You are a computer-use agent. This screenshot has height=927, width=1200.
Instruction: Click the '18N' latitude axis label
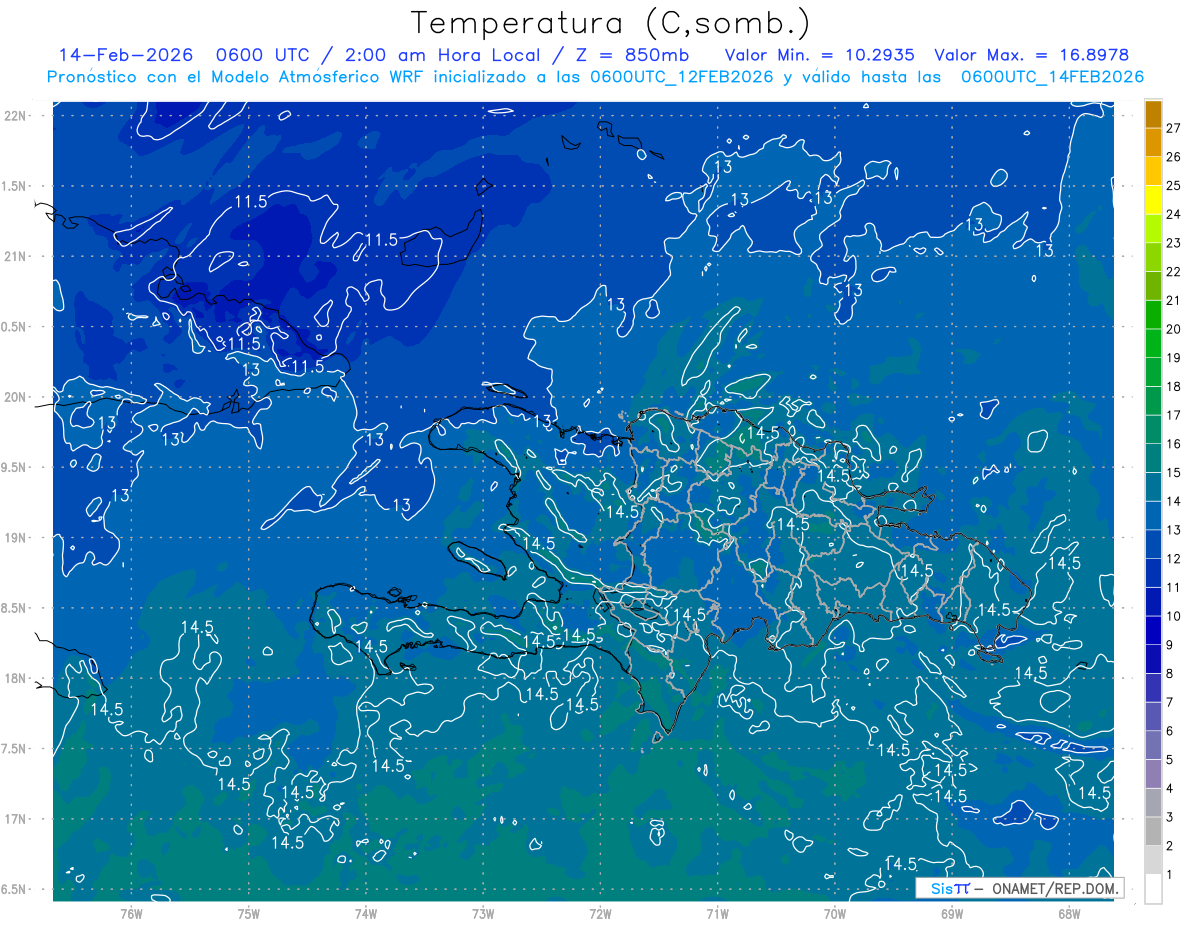[15, 678]
